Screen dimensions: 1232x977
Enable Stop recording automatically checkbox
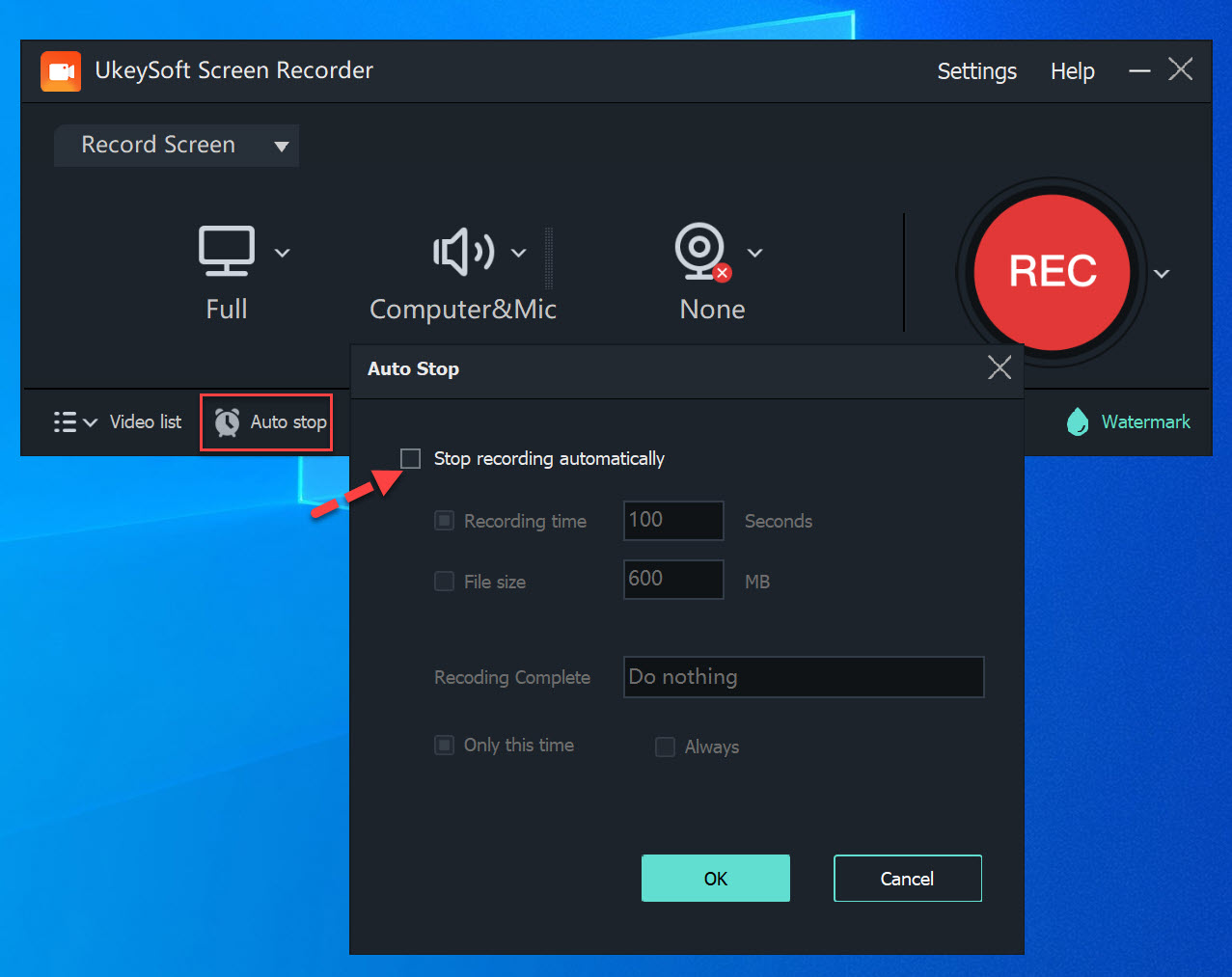[x=410, y=458]
